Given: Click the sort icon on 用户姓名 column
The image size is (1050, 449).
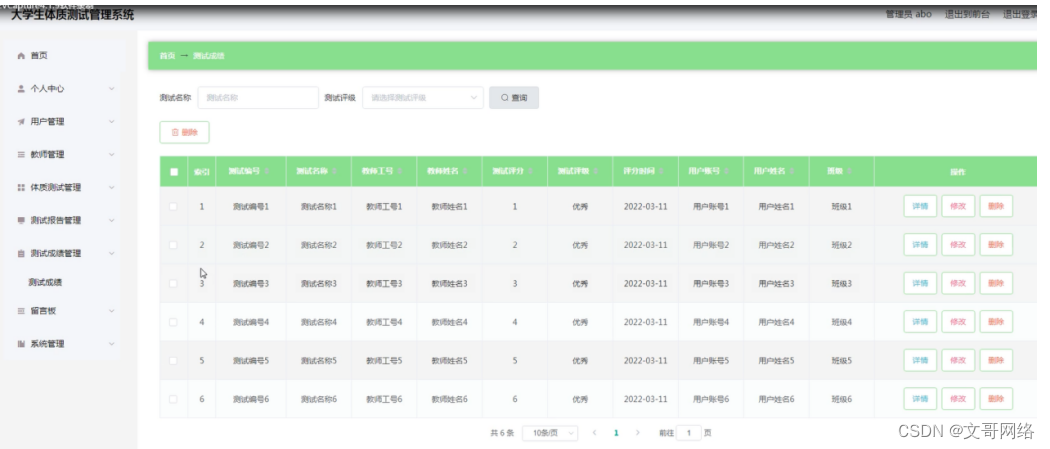Looking at the screenshot, I should pos(792,172).
